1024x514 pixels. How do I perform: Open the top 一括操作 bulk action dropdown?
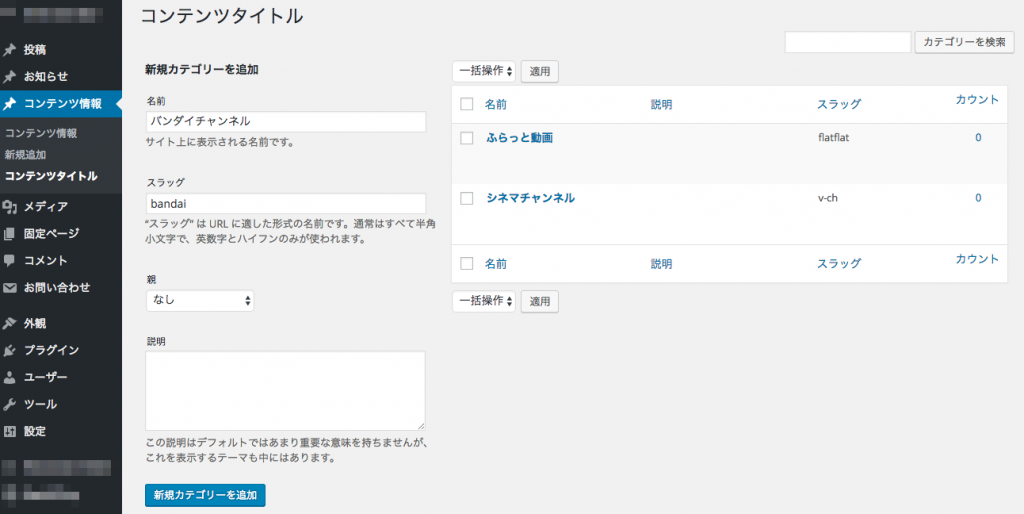[484, 71]
